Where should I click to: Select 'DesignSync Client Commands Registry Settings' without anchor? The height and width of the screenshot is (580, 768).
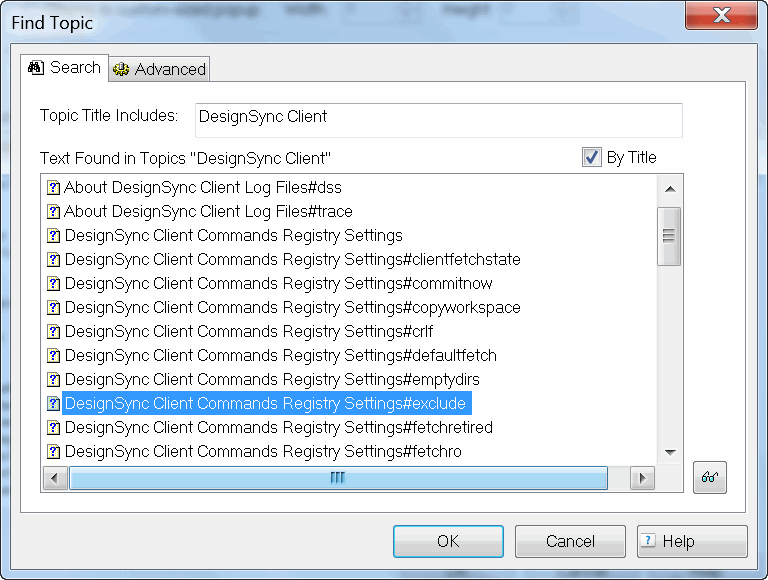click(234, 236)
